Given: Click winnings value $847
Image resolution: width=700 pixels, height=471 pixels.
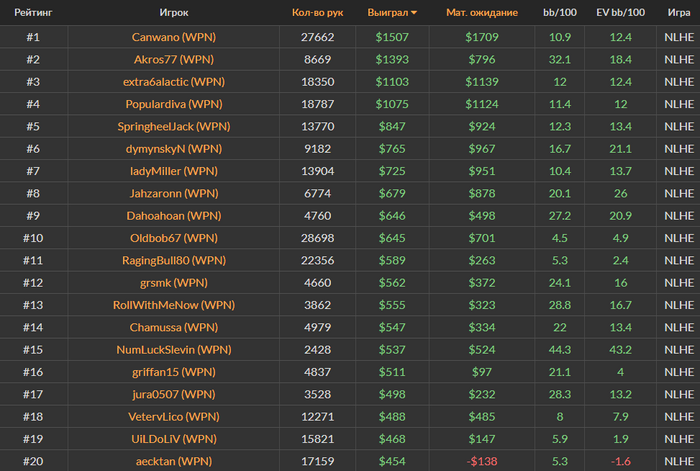Looking at the screenshot, I should pos(392,126).
